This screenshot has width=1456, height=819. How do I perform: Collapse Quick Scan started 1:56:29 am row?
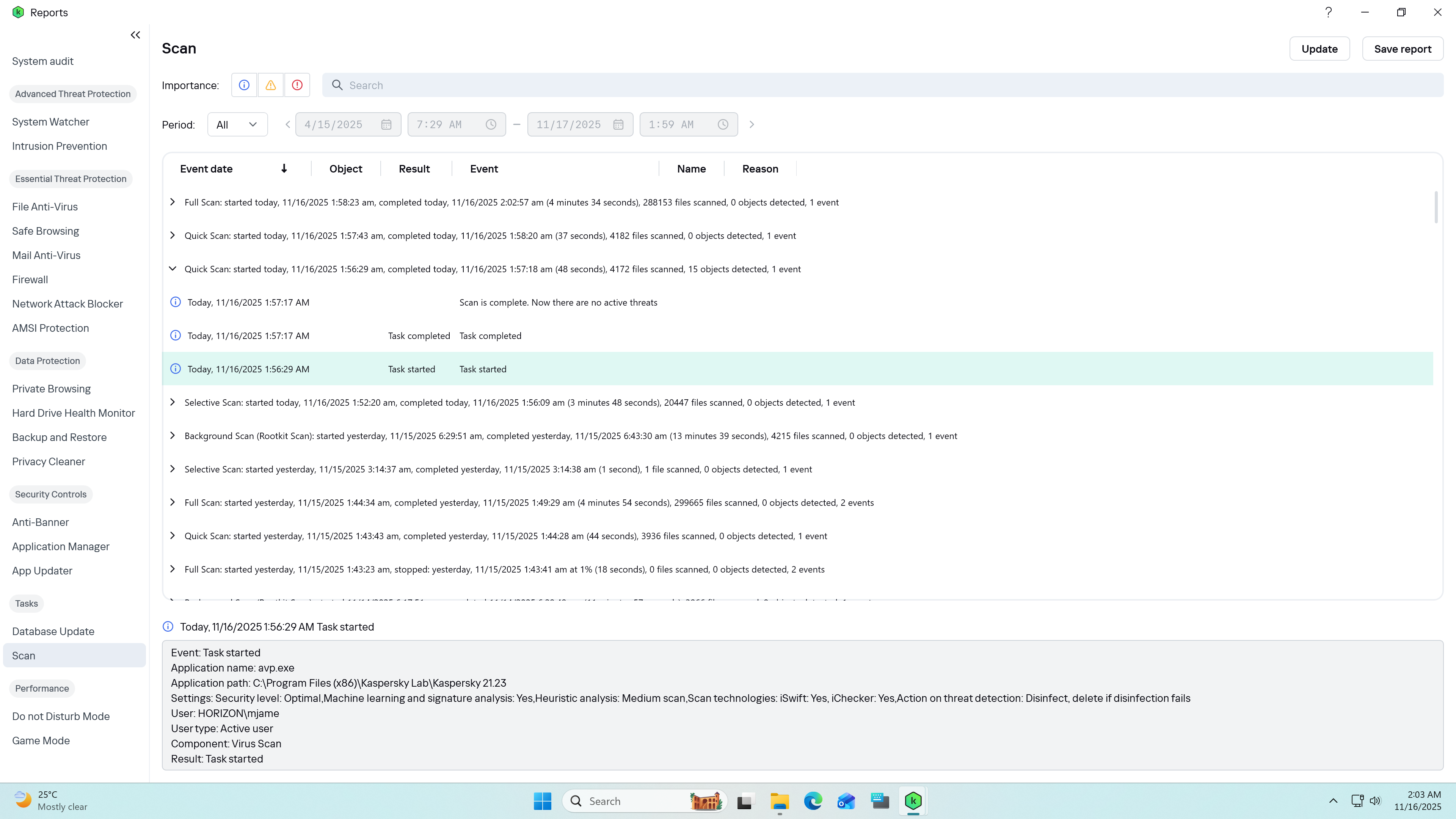[173, 268]
